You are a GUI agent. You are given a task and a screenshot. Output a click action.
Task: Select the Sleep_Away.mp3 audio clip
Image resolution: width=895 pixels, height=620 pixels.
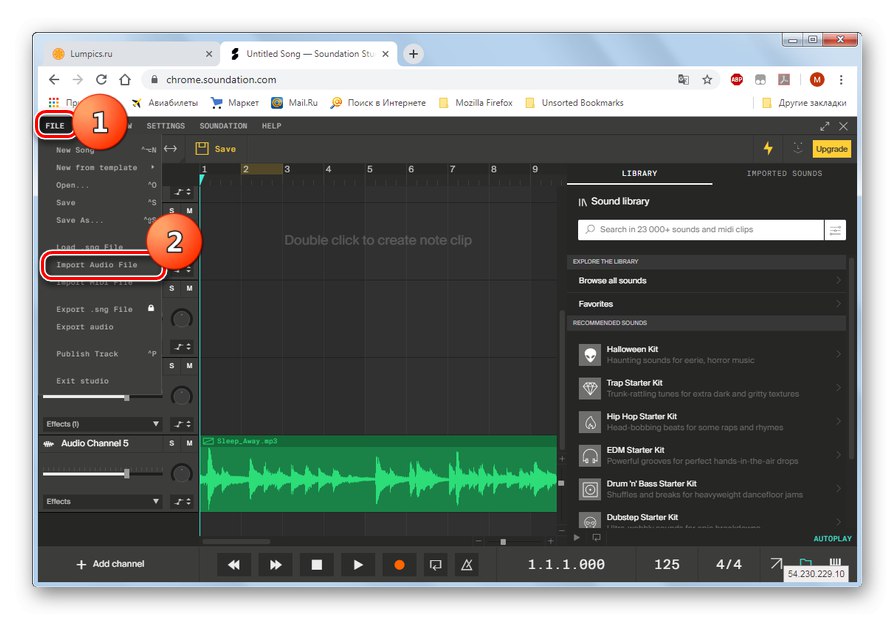point(378,474)
